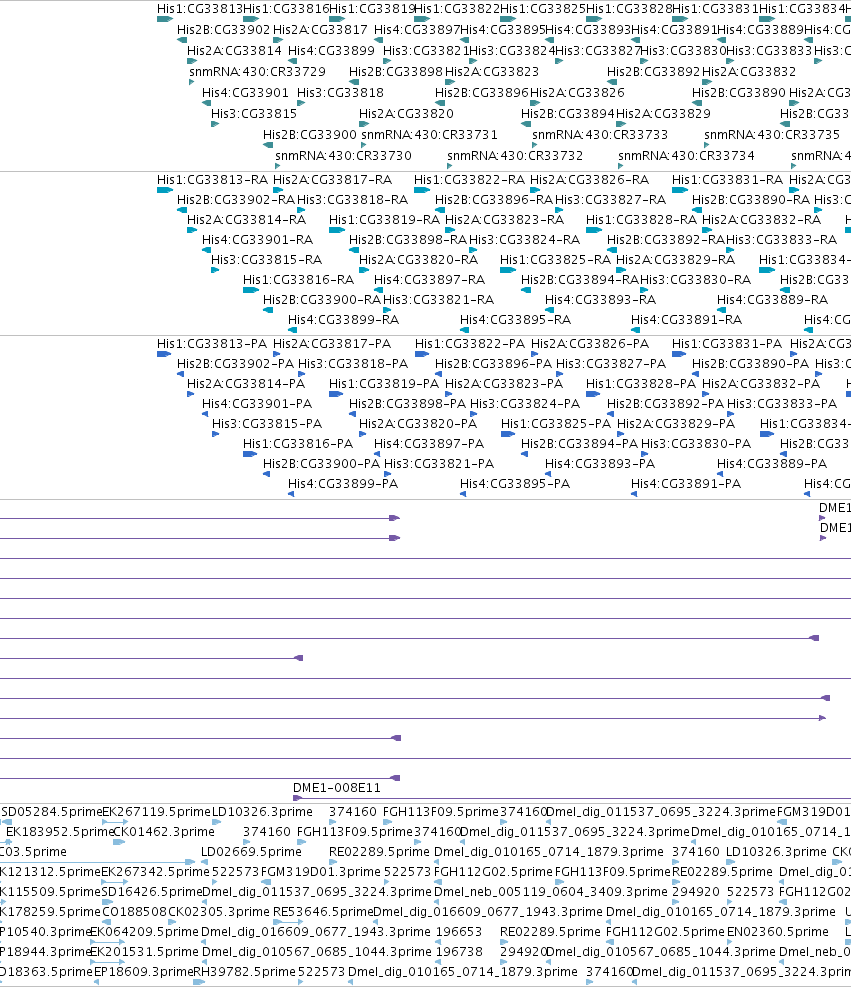The width and height of the screenshot is (851, 987).
Task: Open the EP18609.3prime EST label
Action: 144,972
